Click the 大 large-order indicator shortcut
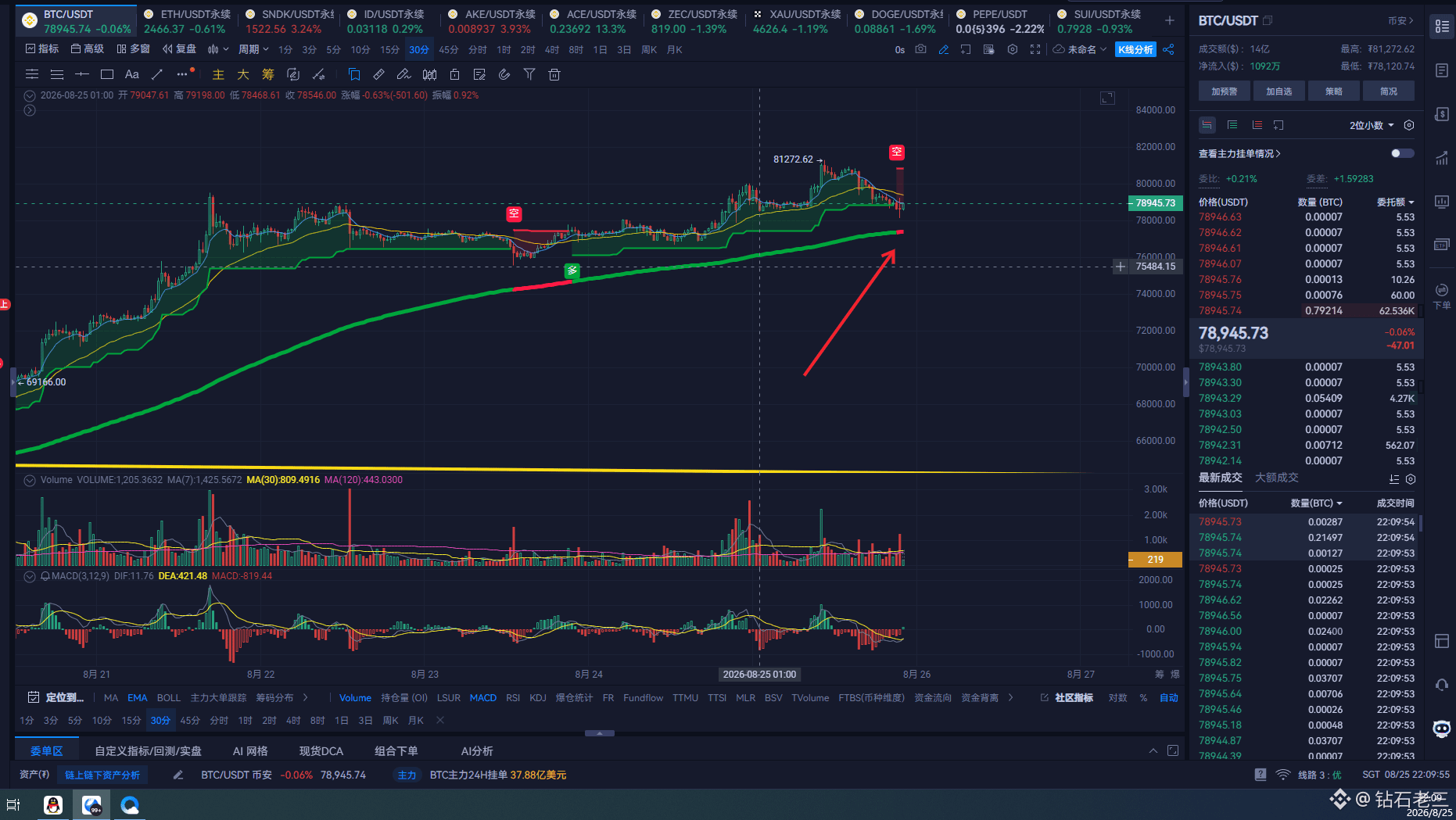1456x820 pixels. (243, 74)
